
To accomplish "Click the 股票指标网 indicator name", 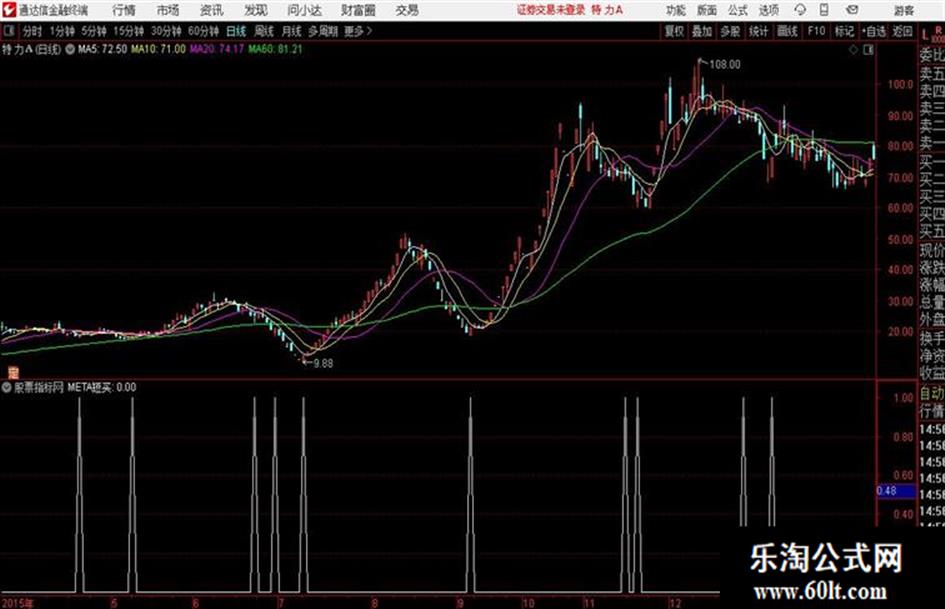I will pyautogui.click(x=39, y=387).
